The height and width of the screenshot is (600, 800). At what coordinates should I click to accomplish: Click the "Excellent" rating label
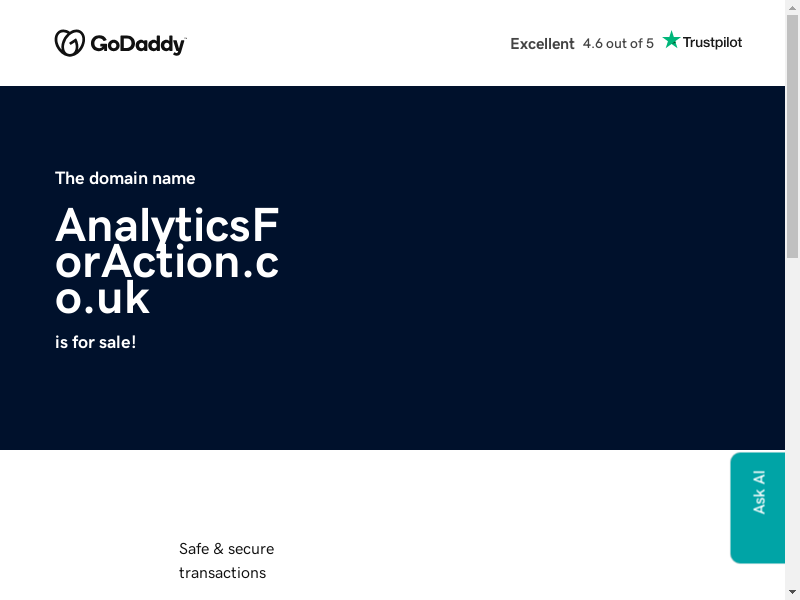pyautogui.click(x=542, y=44)
